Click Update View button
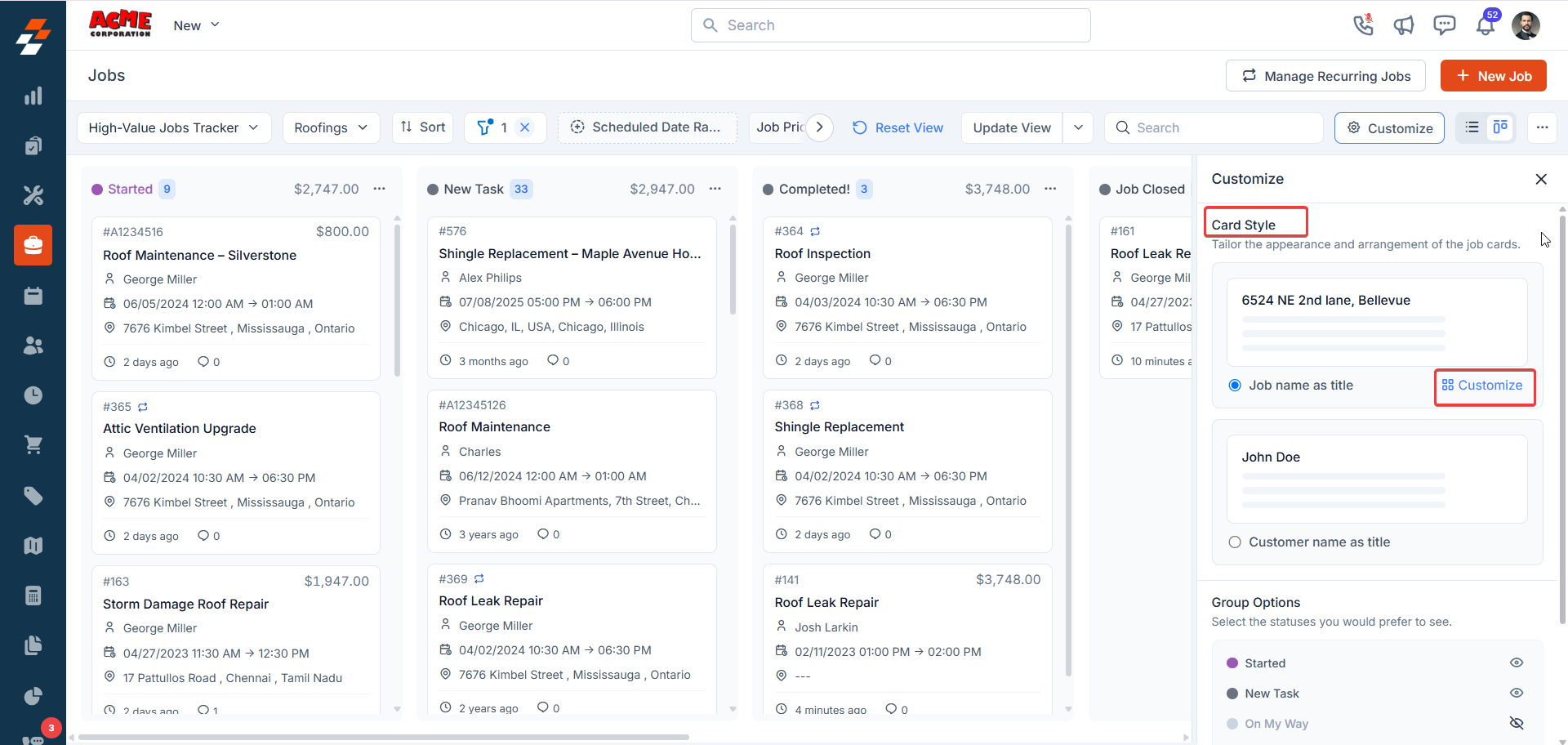Image resolution: width=1568 pixels, height=745 pixels. [1012, 127]
